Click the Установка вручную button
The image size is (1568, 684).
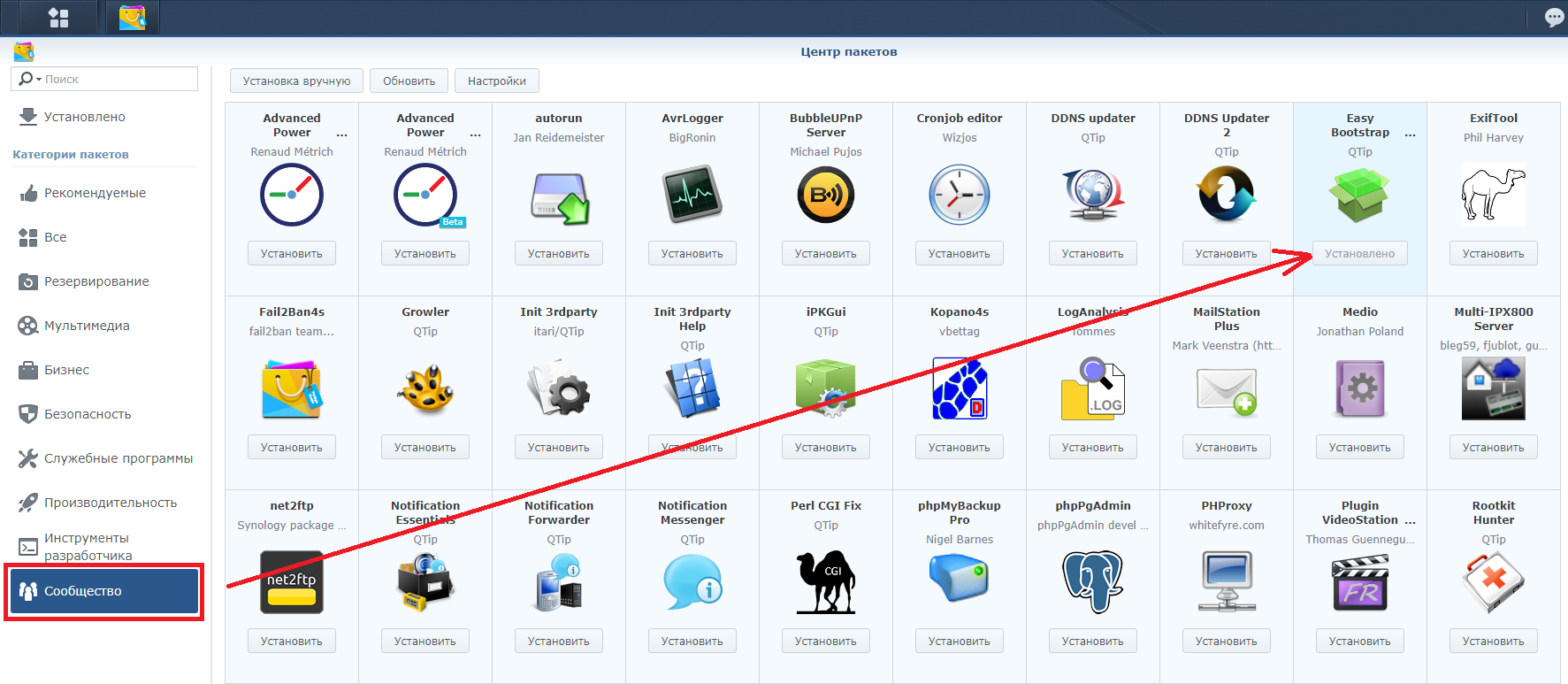point(296,81)
